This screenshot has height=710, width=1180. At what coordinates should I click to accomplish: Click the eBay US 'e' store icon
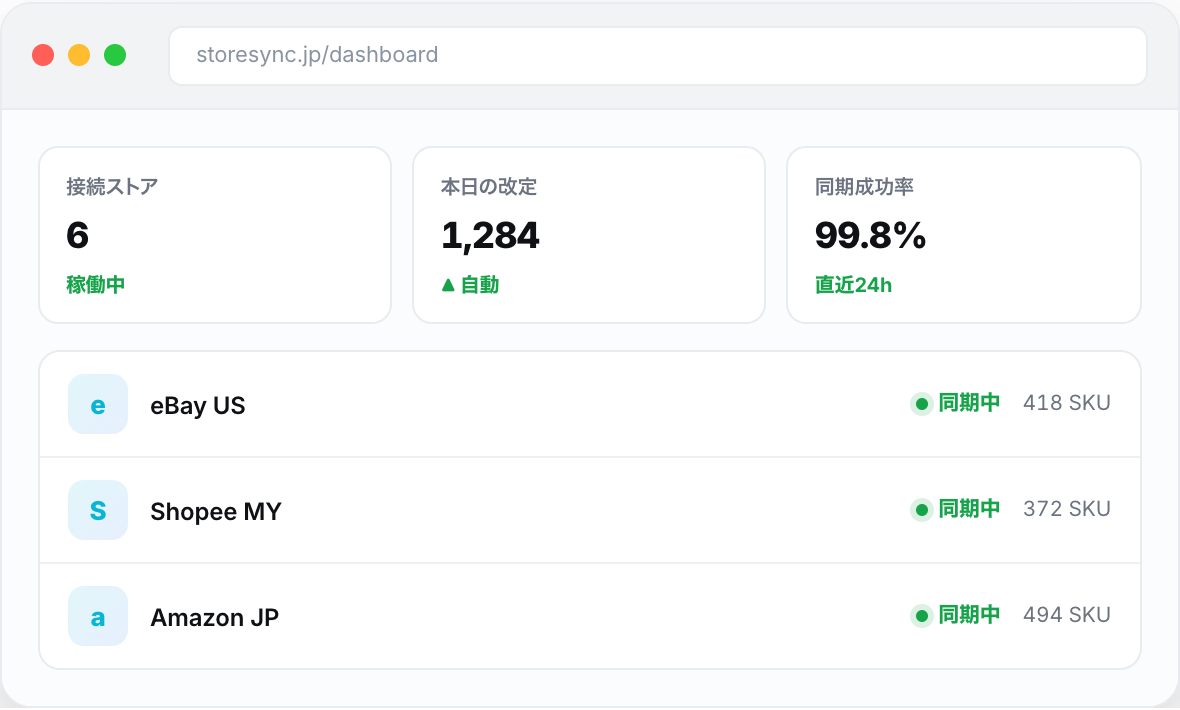(98, 404)
